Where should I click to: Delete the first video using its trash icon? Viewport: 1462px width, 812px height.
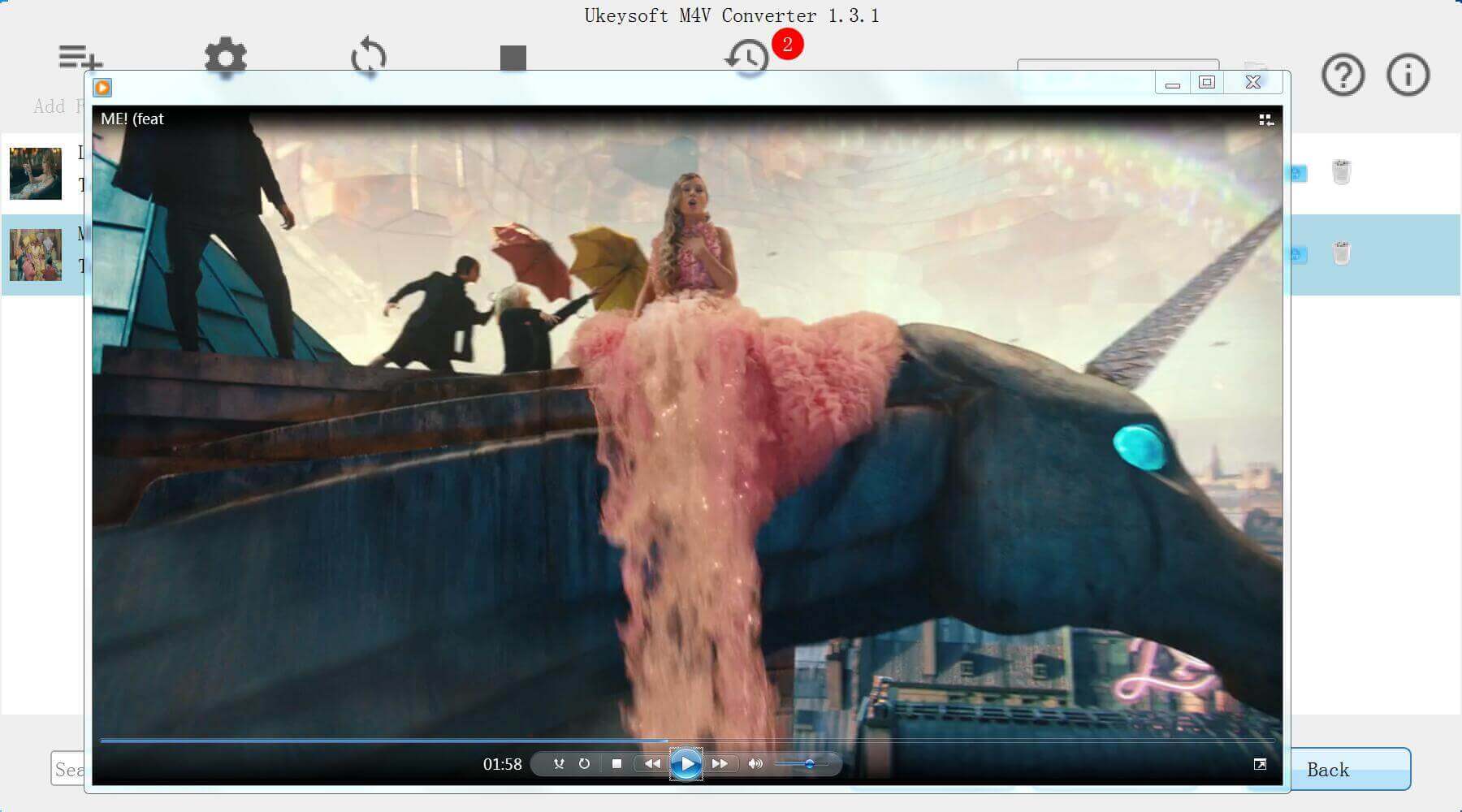(x=1341, y=172)
